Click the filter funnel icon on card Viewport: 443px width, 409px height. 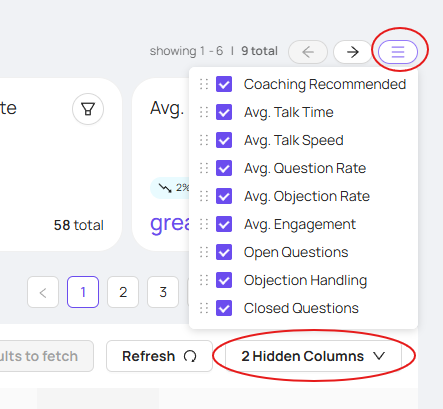tap(88, 109)
